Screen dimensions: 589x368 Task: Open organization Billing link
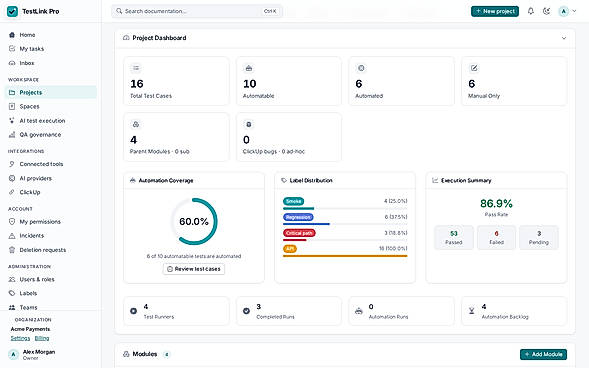pos(42,338)
